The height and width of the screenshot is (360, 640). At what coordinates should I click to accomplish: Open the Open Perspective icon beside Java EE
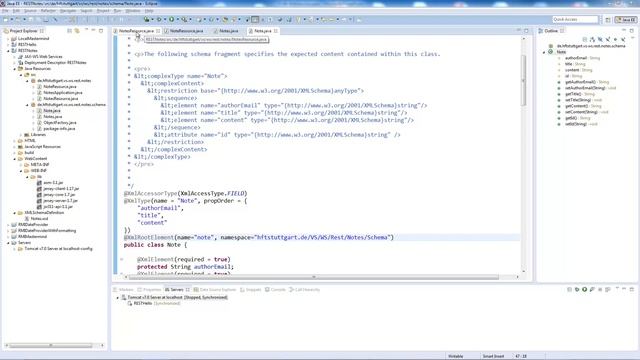coord(608,20)
